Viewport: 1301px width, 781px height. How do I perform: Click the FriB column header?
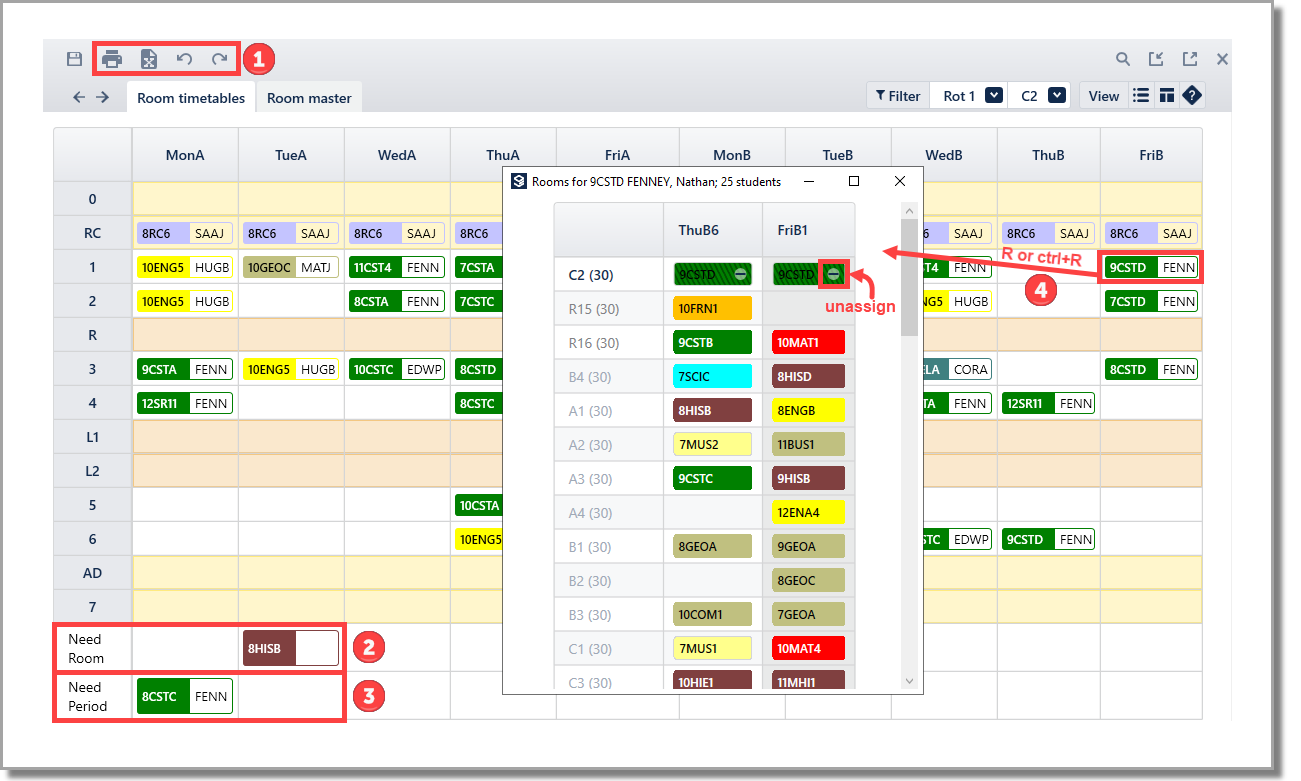pos(1151,155)
